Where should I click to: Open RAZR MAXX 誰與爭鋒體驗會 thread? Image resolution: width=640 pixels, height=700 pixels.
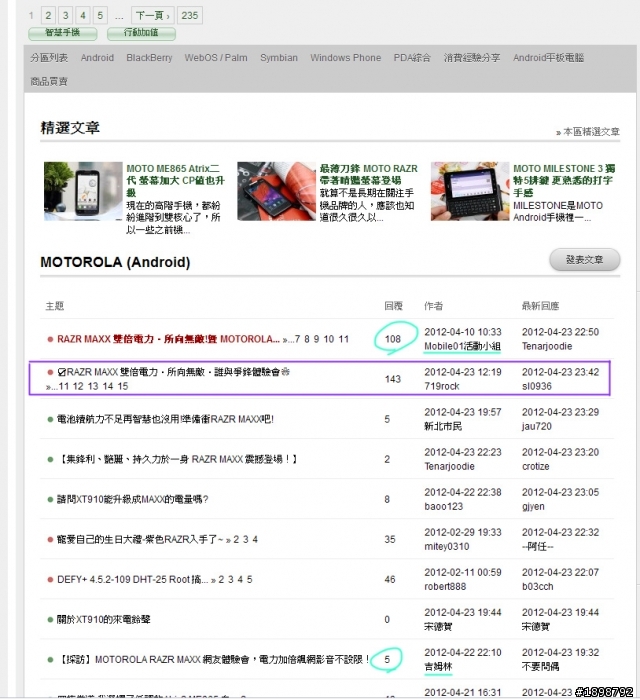click(x=173, y=372)
